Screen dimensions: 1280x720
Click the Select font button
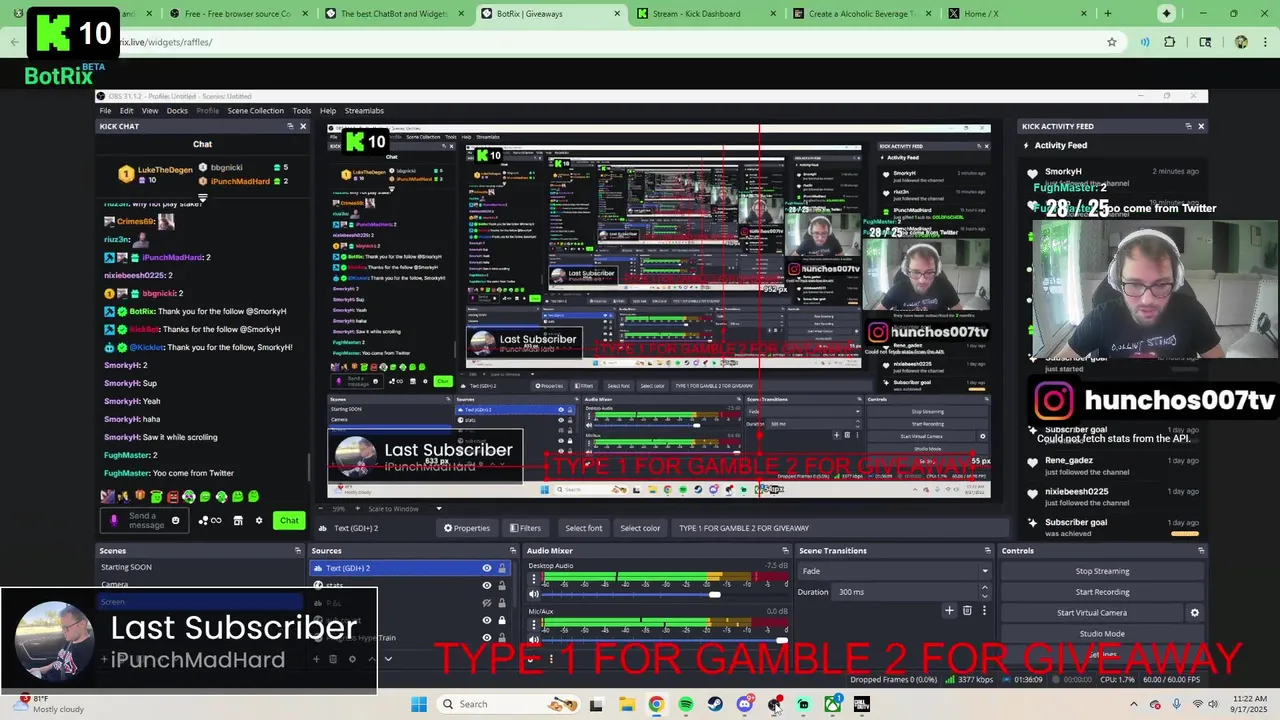pos(584,528)
